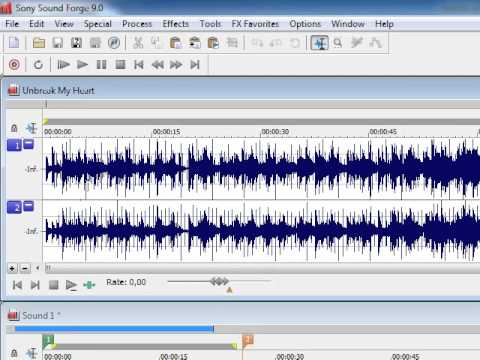
Task: Zoom in time with plus button
Action: (x=12, y=268)
